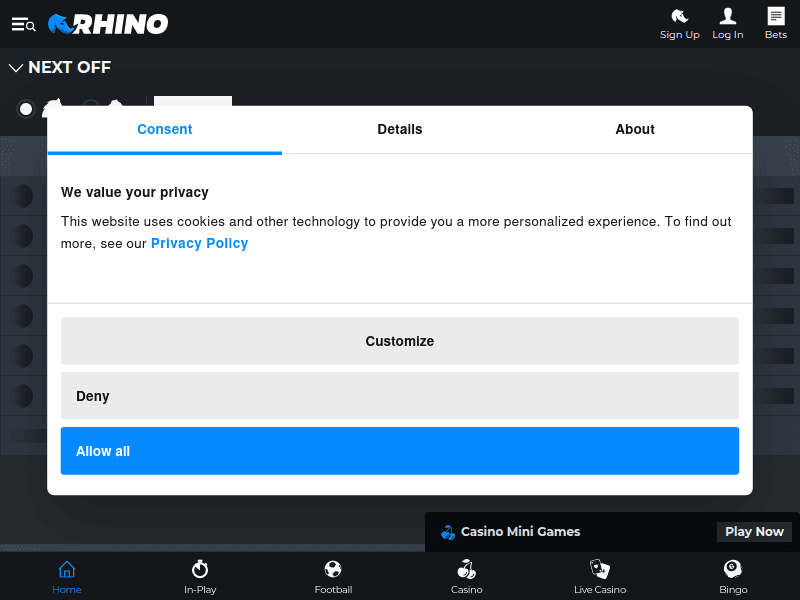This screenshot has height=600, width=800.
Task: Click the Deny button
Action: point(399,396)
